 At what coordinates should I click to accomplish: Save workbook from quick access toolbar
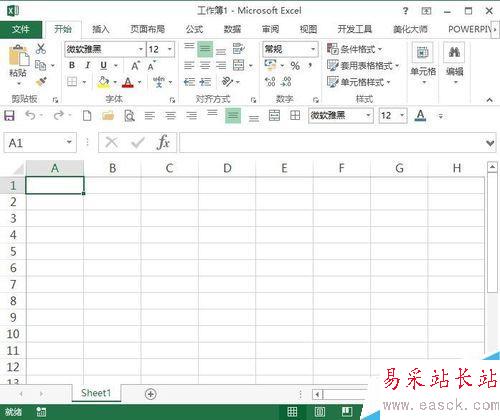tap(9, 116)
